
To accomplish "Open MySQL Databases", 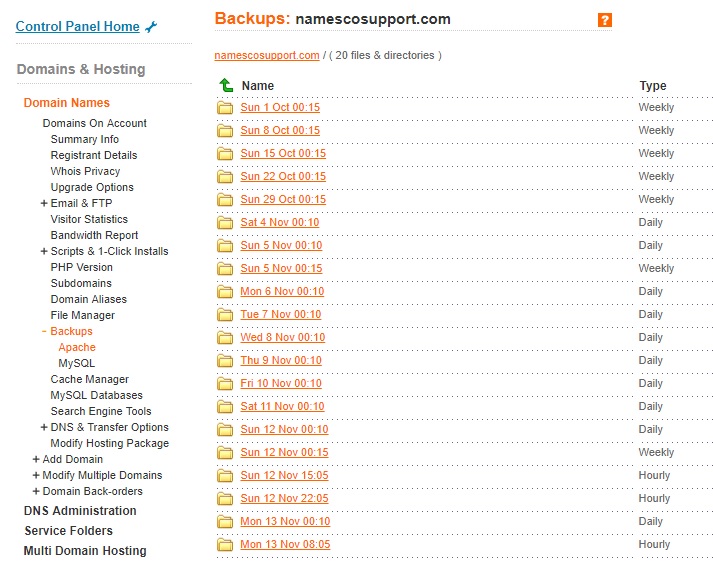I will [96, 395].
